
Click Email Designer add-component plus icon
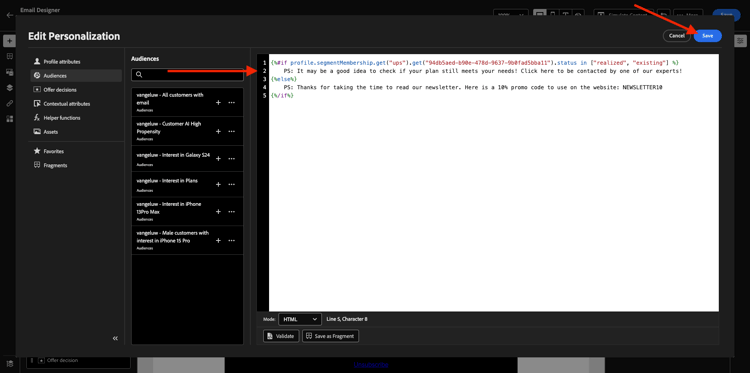9,41
